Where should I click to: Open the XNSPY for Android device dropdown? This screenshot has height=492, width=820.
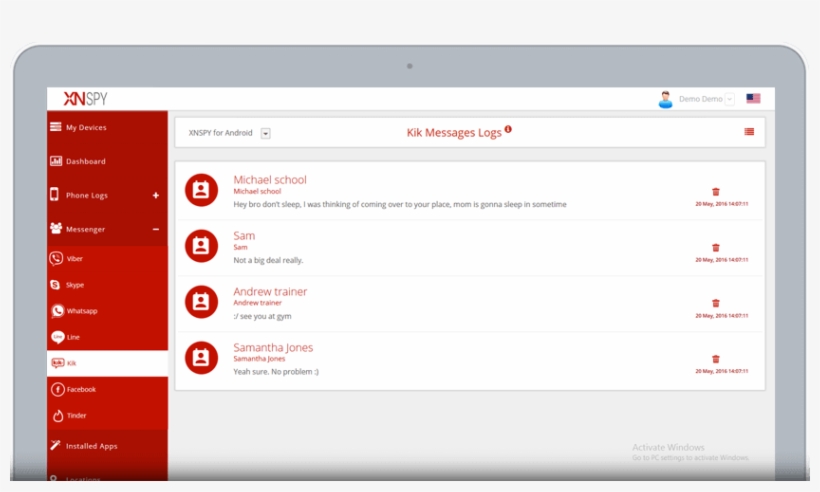[x=266, y=133]
